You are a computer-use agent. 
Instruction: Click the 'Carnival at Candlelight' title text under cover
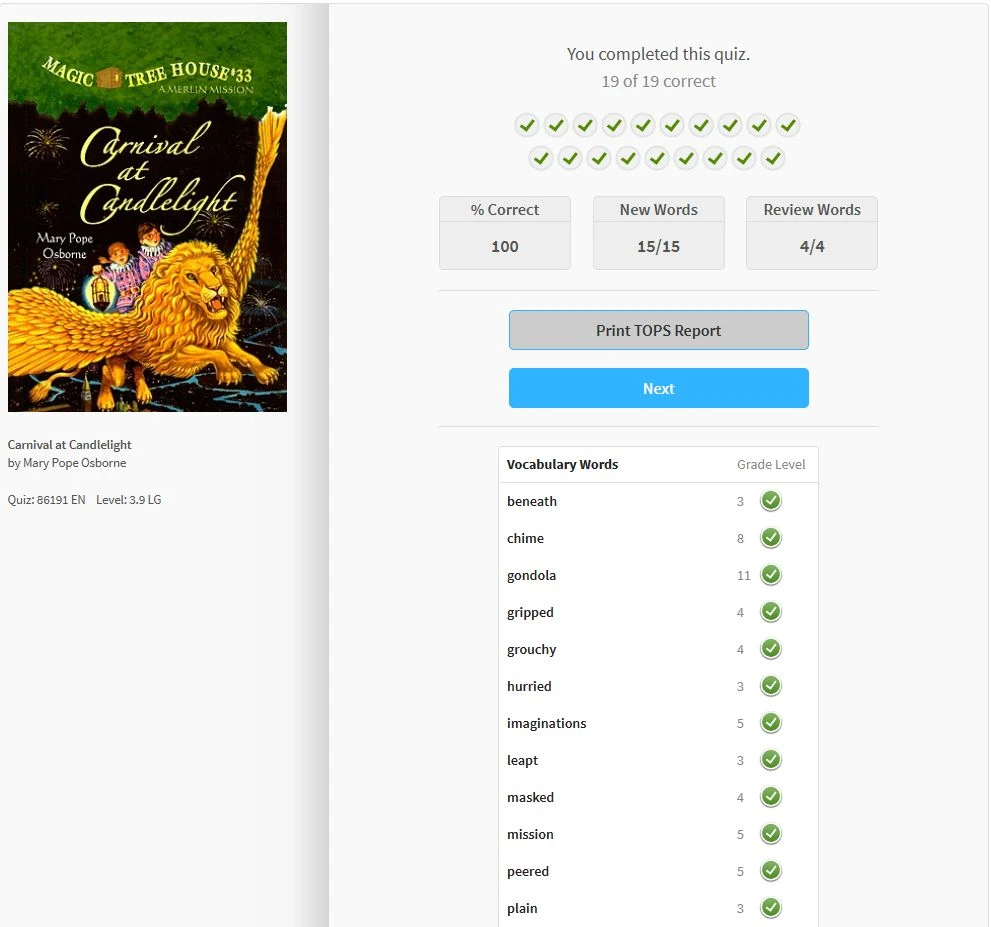(70, 445)
